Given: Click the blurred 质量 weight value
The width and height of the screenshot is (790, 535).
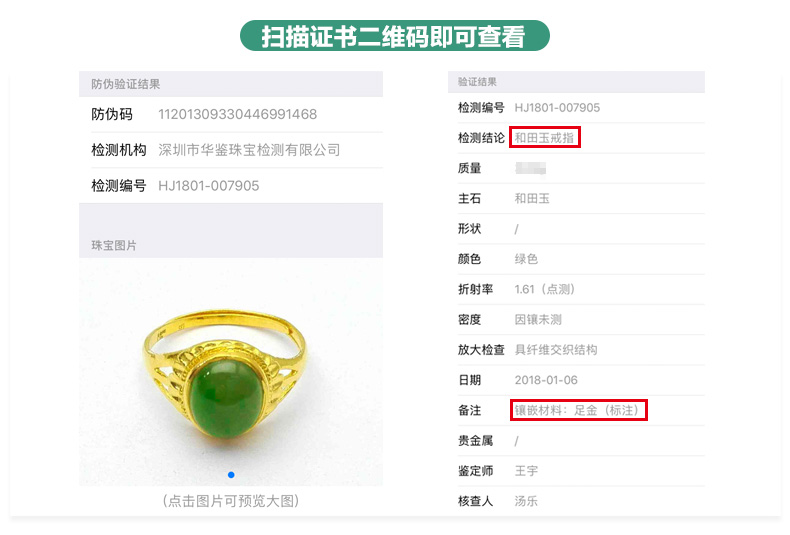Looking at the screenshot, I should pos(531,168).
